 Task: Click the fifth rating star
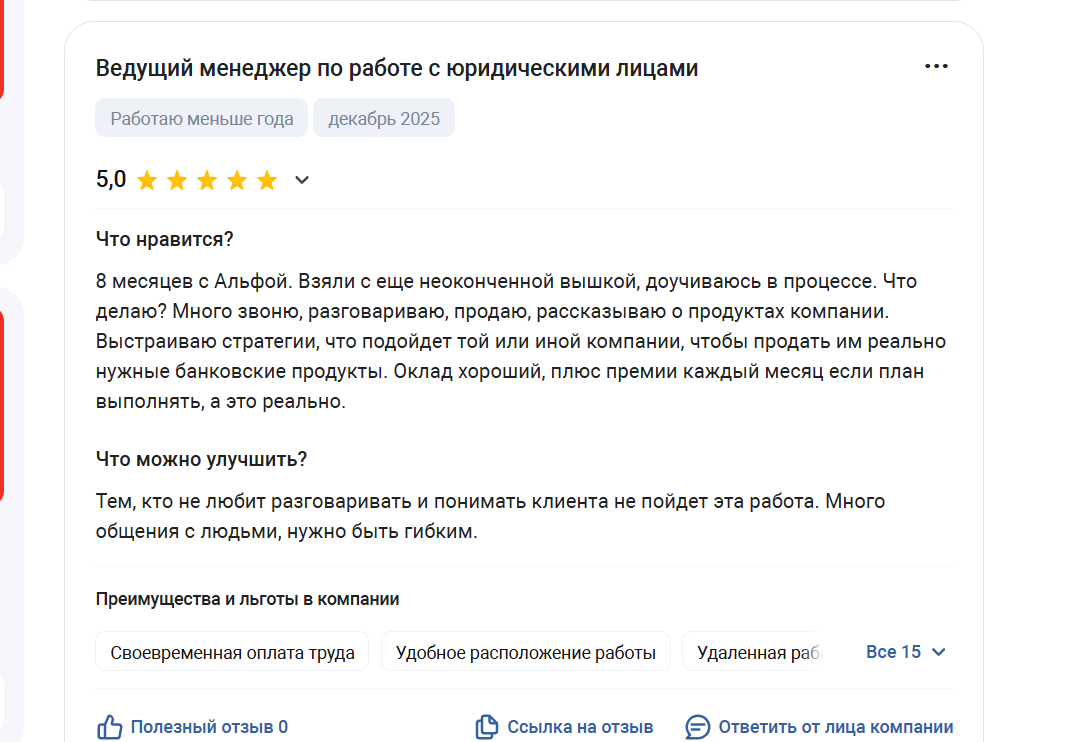(267, 181)
